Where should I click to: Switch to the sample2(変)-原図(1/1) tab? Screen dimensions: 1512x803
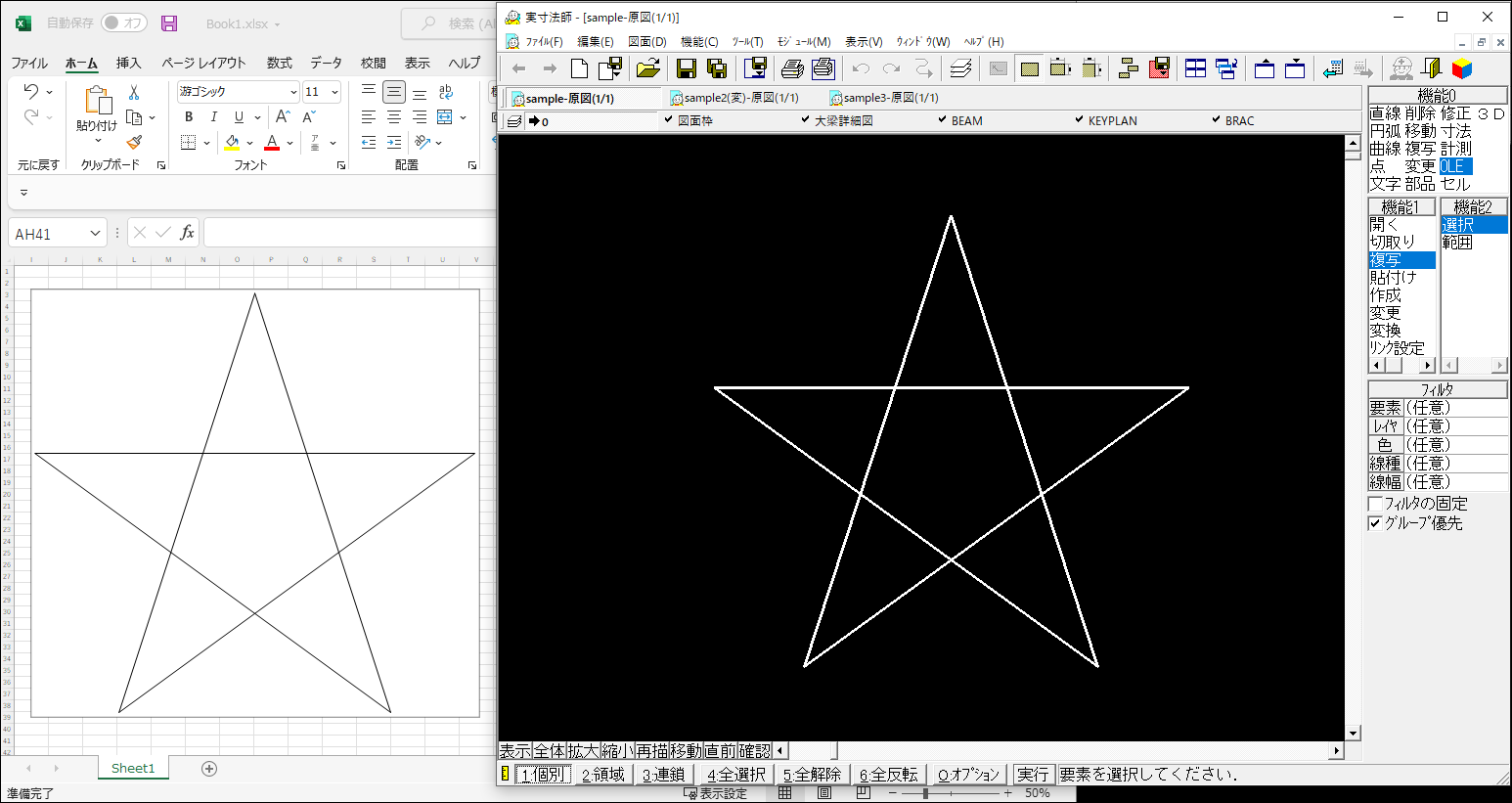pos(734,98)
